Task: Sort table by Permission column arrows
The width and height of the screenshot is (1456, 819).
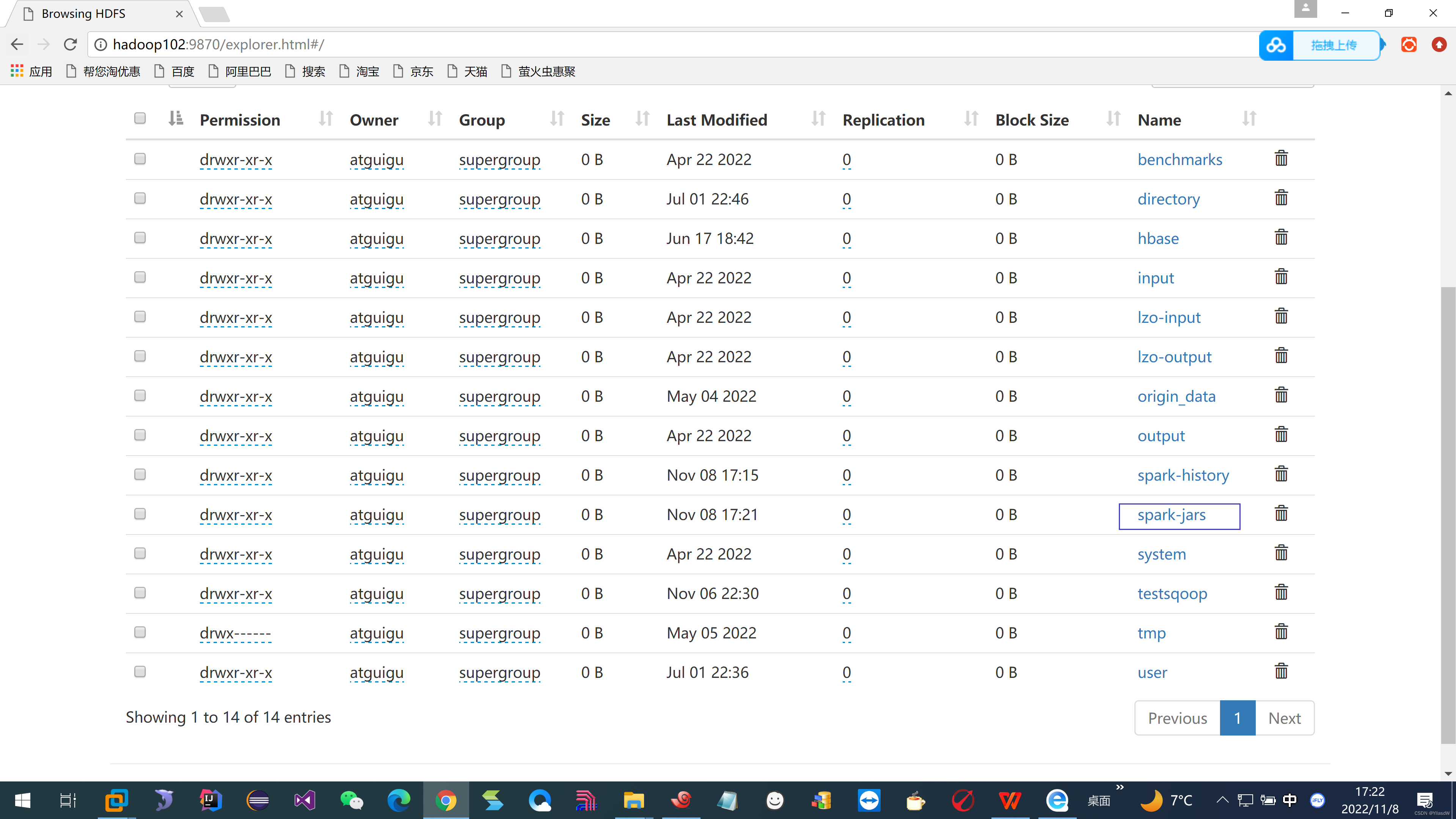Action: 325,119
